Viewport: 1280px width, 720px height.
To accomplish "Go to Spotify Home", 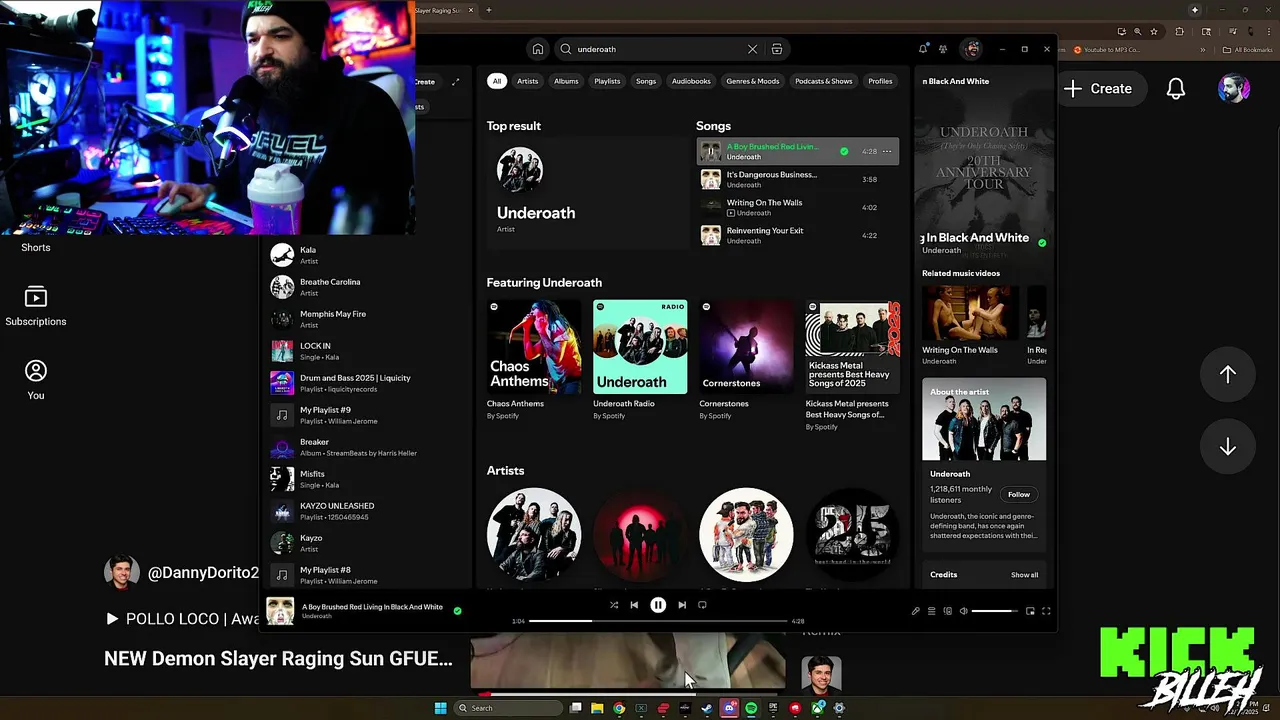I will pyautogui.click(x=538, y=49).
